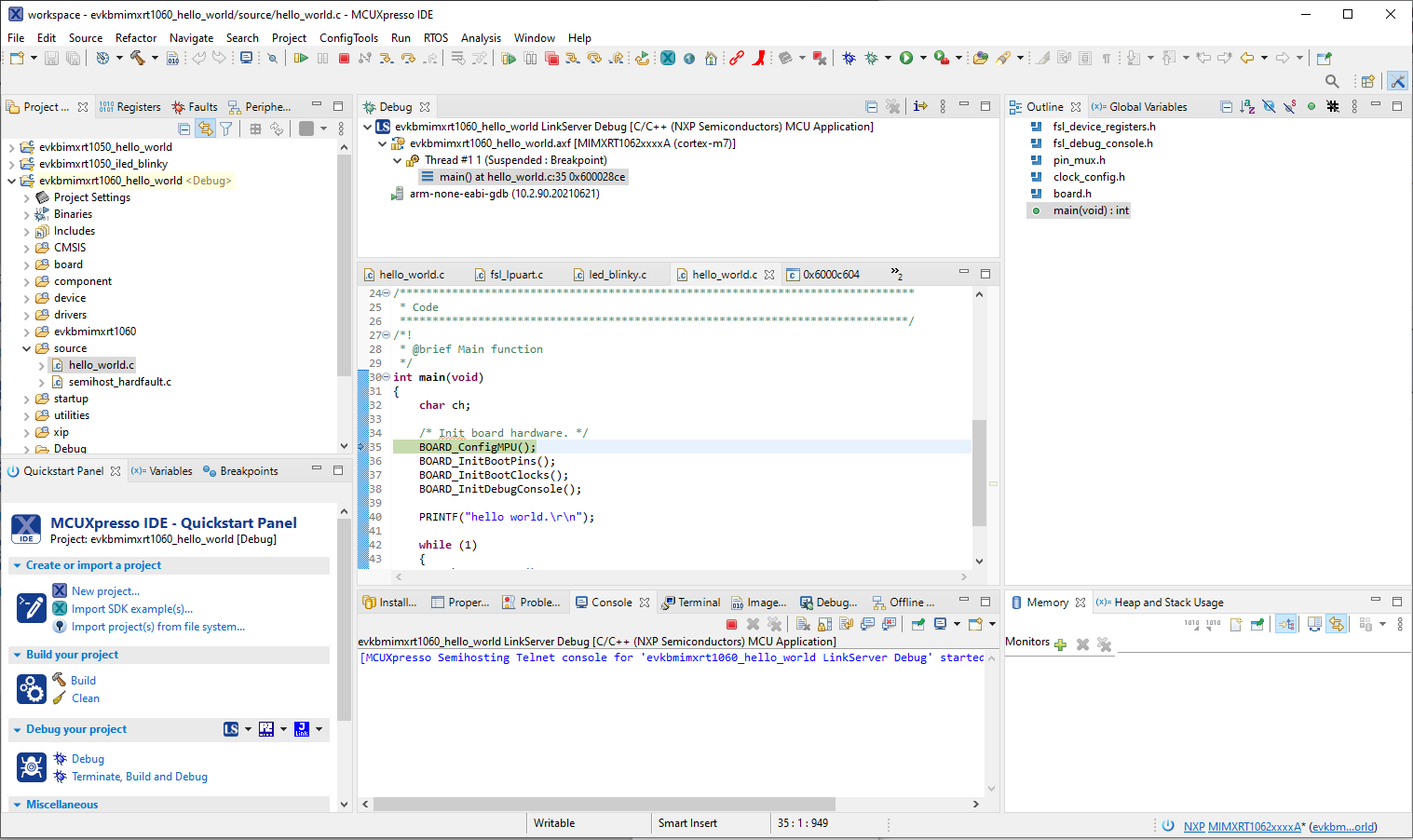Click the Import SDK example(s) link
This screenshot has height=840, width=1413.
pyautogui.click(x=132, y=609)
